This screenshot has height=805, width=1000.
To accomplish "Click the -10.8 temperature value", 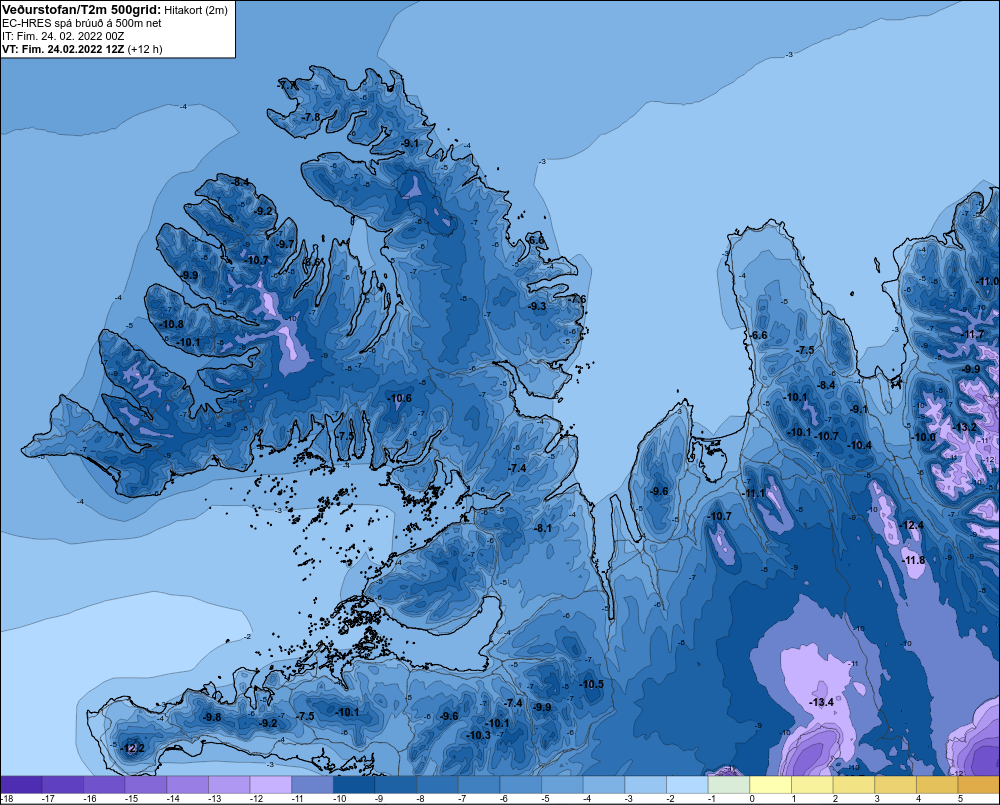I will click(172, 324).
